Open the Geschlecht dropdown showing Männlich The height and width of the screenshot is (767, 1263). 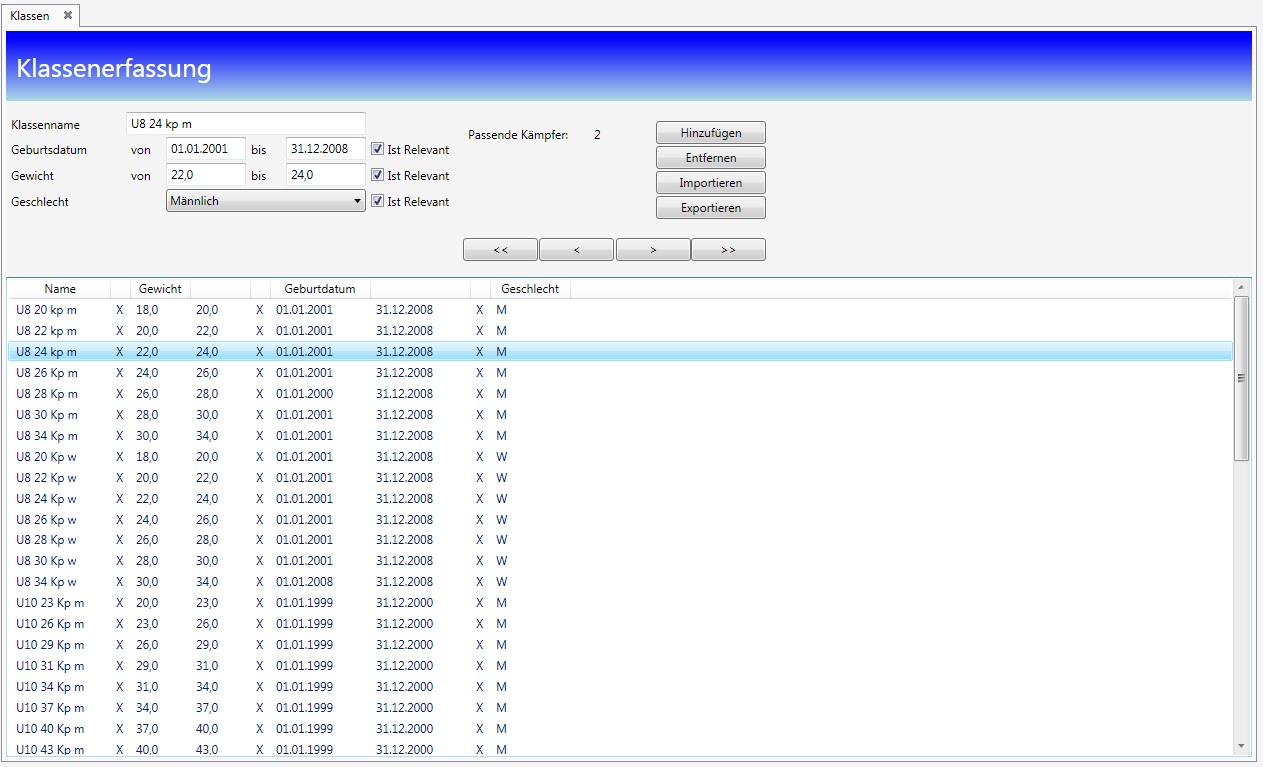click(266, 201)
